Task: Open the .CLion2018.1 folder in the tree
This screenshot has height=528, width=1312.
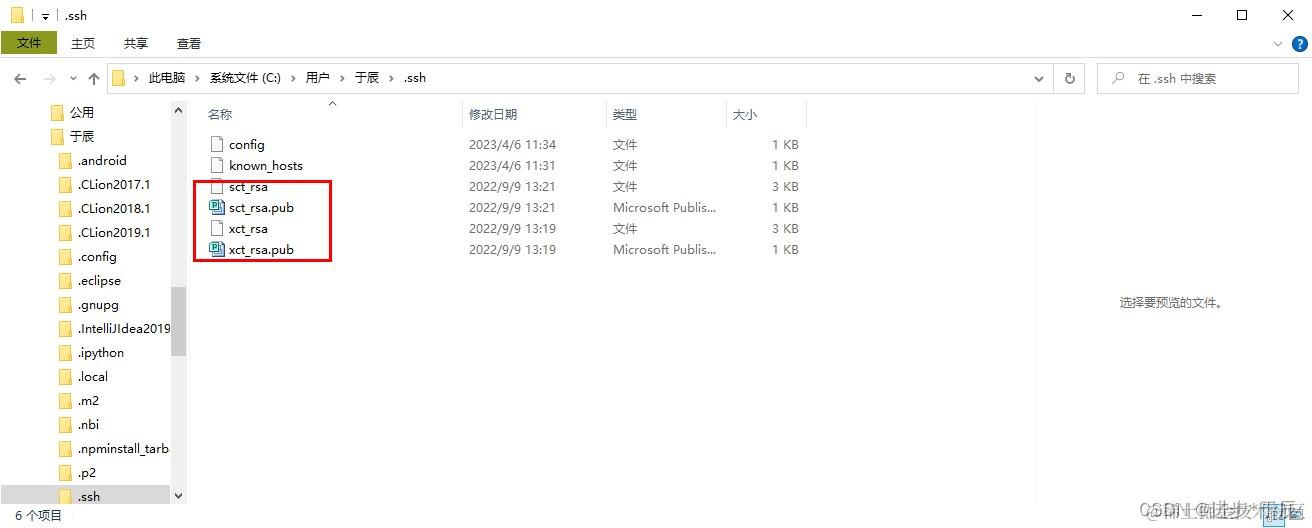Action: coord(114,209)
